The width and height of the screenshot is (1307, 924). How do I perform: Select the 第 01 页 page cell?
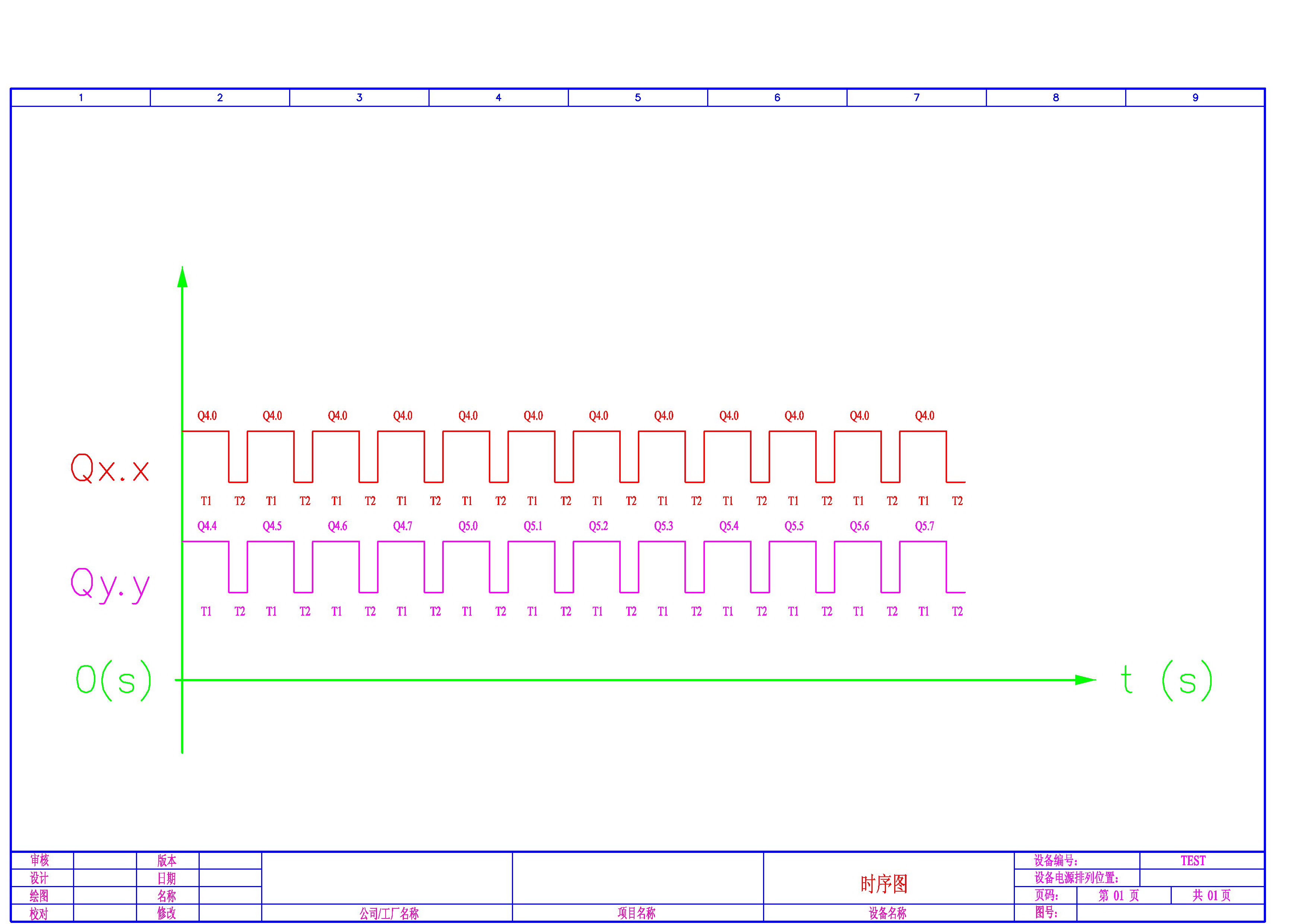click(1118, 896)
